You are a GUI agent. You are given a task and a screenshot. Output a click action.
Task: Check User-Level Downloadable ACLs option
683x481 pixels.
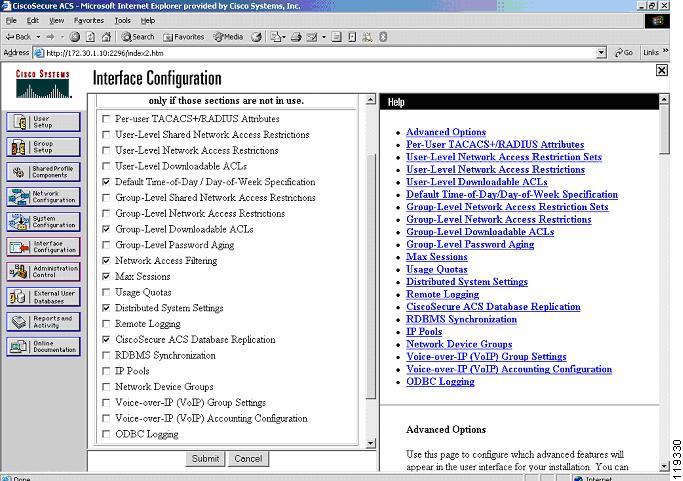[106, 166]
